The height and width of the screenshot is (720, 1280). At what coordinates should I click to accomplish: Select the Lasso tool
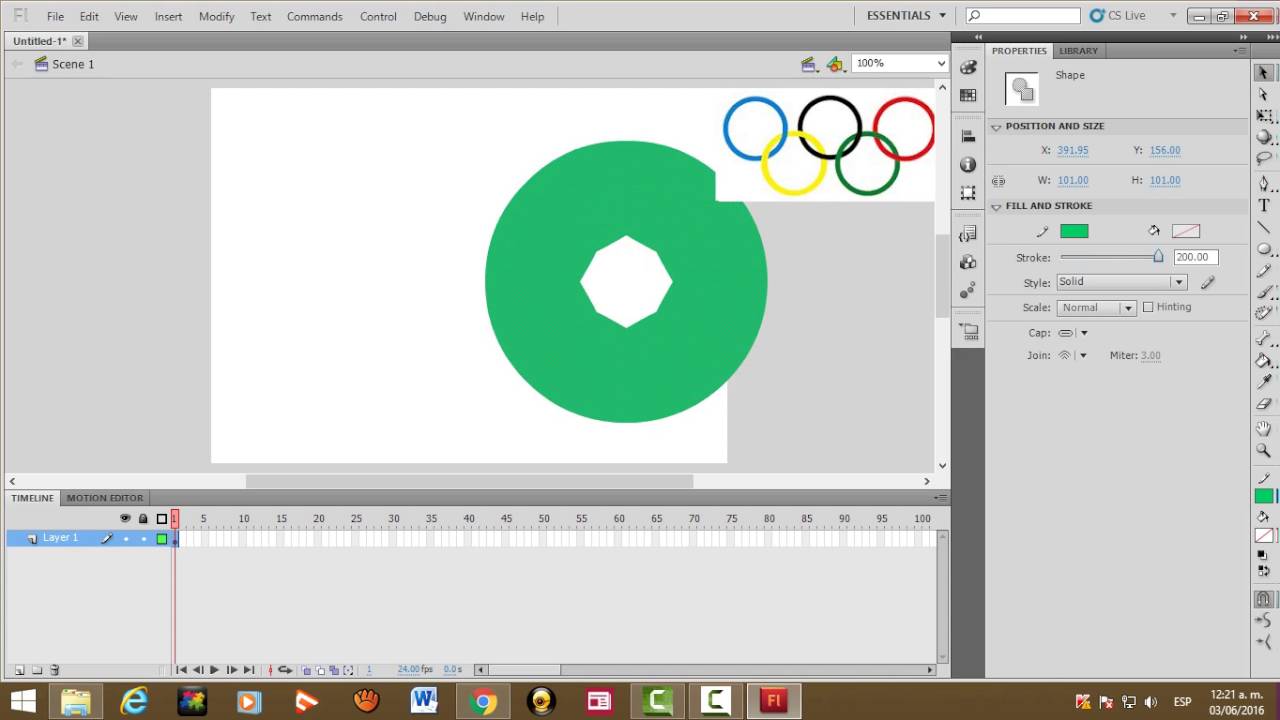click(x=1264, y=158)
